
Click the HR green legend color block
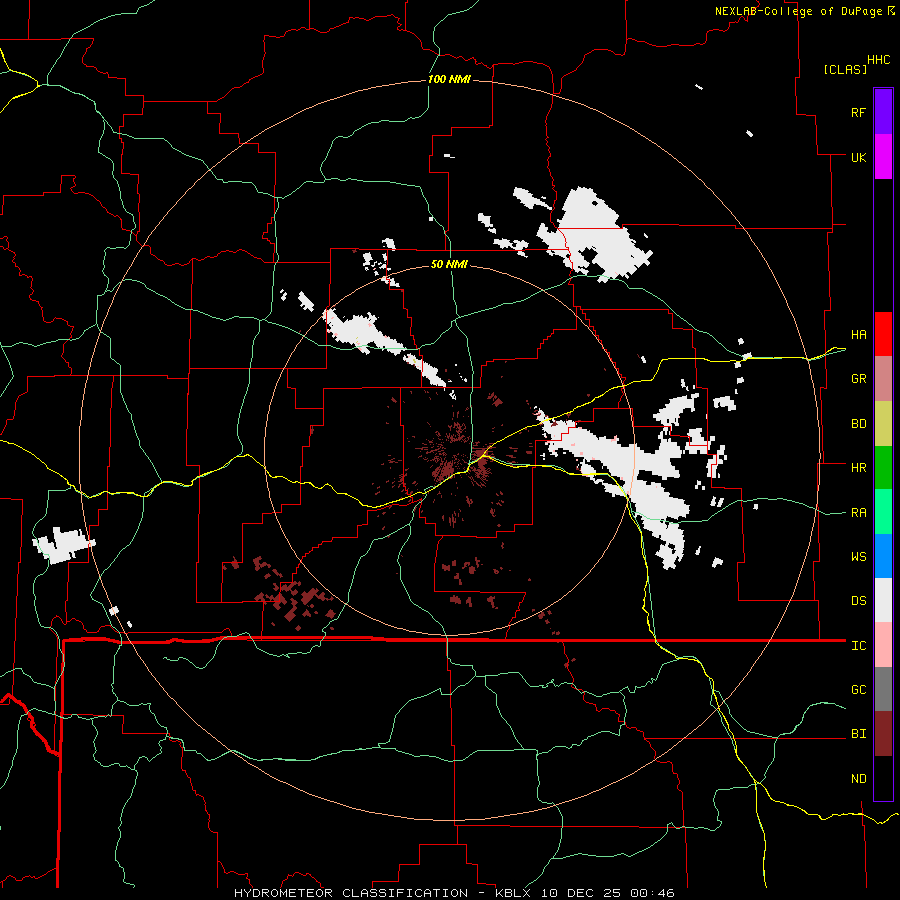(883, 468)
